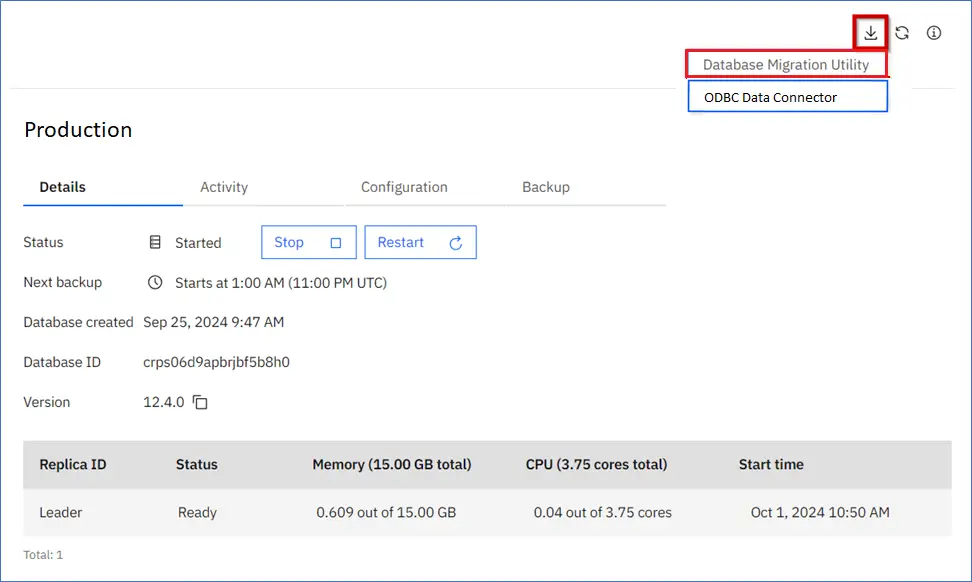
Task: Click the 0.609 out of 15.00 GB cell
Action: tap(386, 513)
